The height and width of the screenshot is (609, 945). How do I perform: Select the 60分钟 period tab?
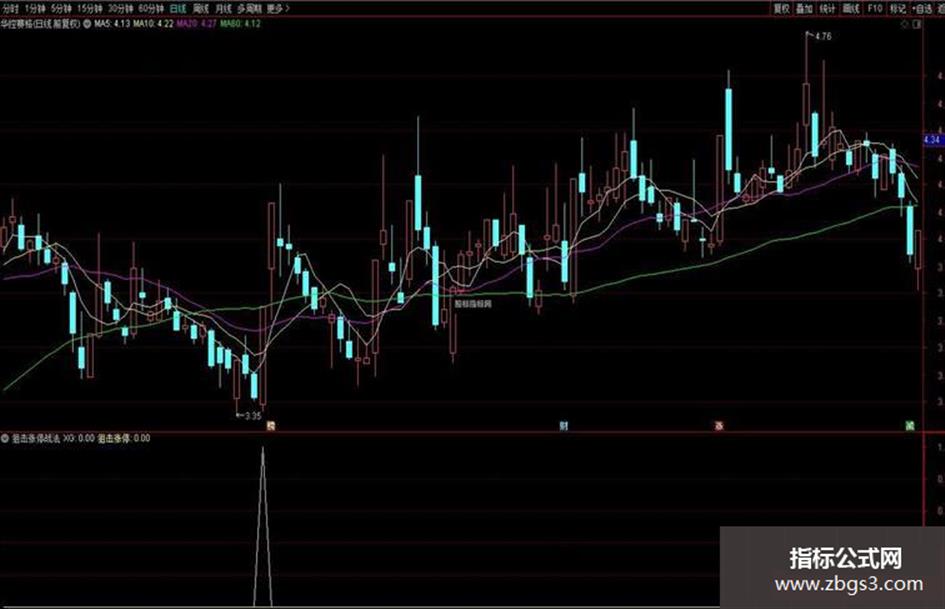151,8
